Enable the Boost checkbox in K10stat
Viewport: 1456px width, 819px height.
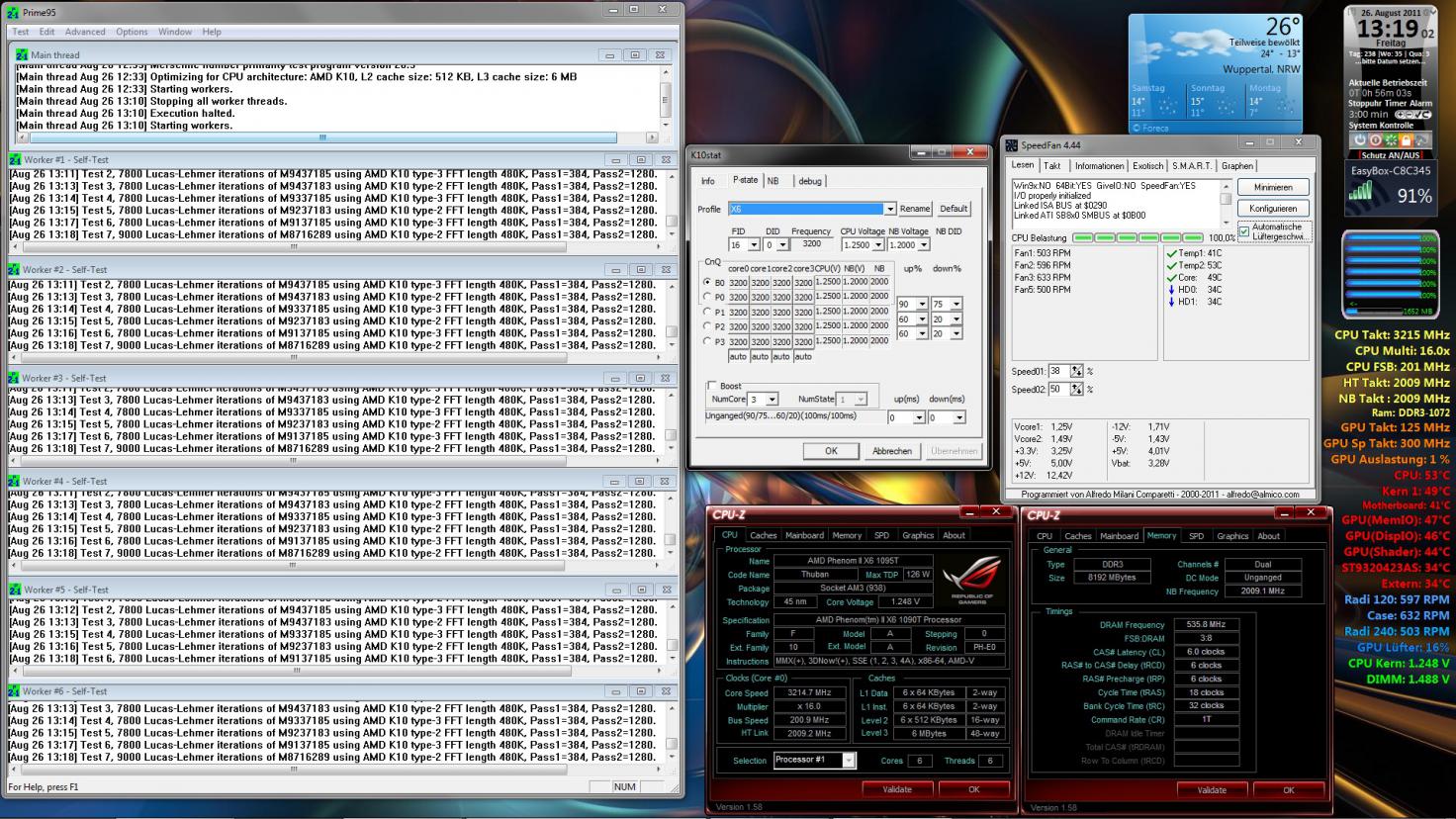pyautogui.click(x=712, y=386)
